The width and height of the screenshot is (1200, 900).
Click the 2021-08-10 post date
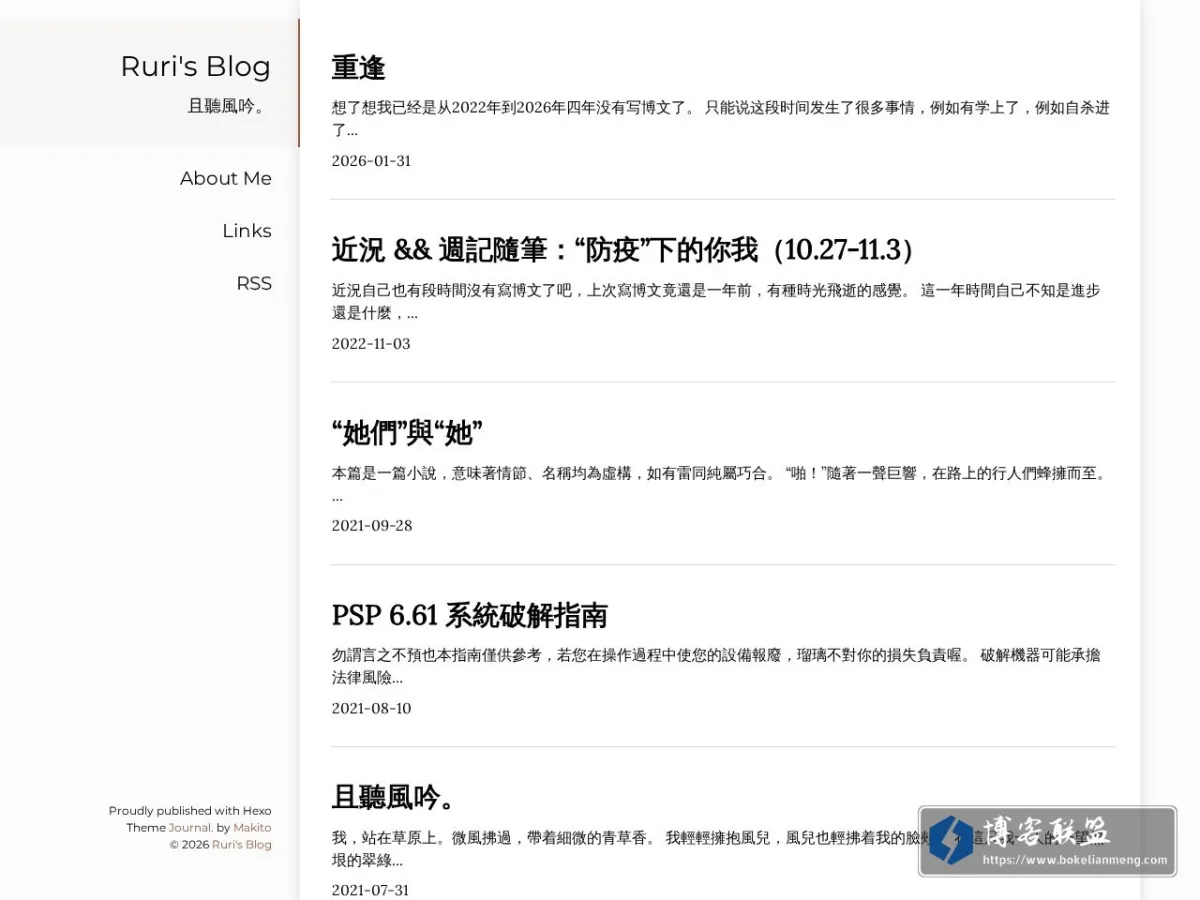click(x=371, y=709)
